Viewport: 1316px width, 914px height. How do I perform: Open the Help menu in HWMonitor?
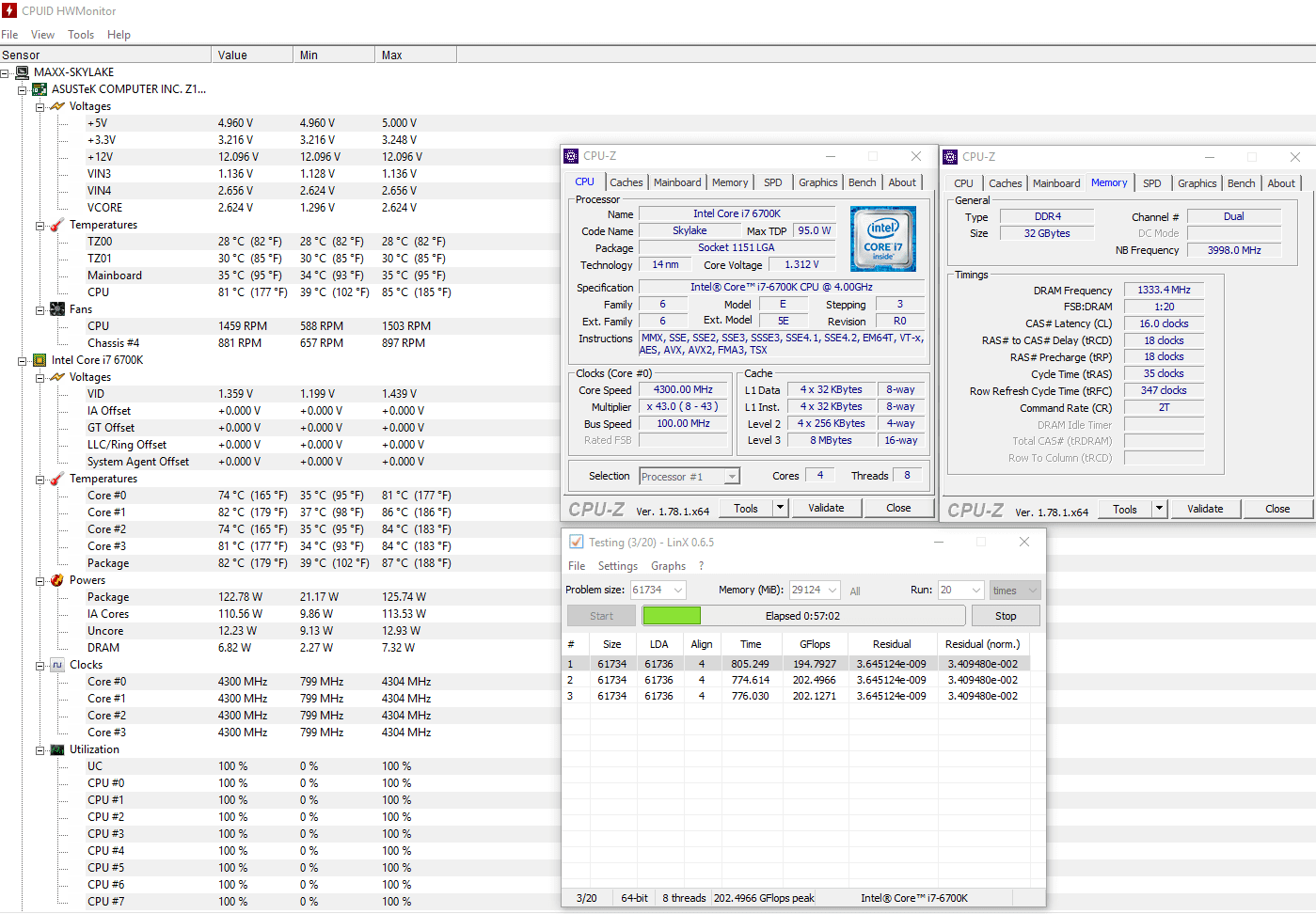(119, 35)
